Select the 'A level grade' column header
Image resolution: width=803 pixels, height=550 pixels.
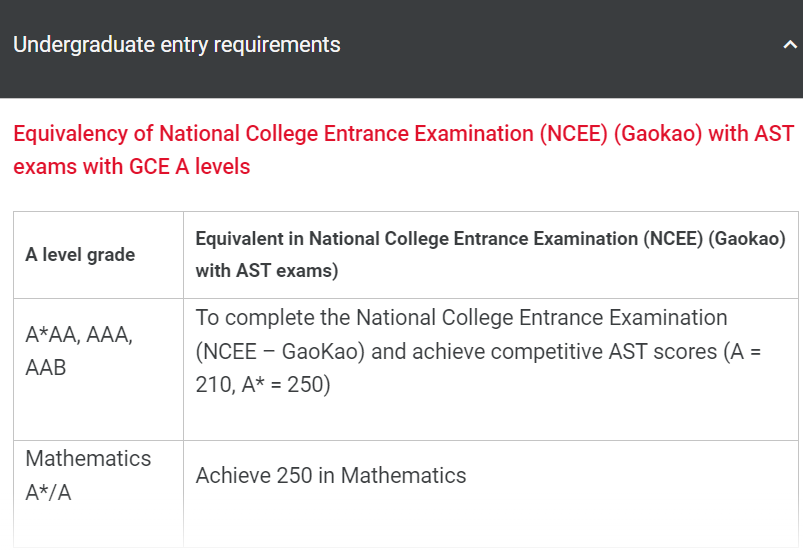80,255
